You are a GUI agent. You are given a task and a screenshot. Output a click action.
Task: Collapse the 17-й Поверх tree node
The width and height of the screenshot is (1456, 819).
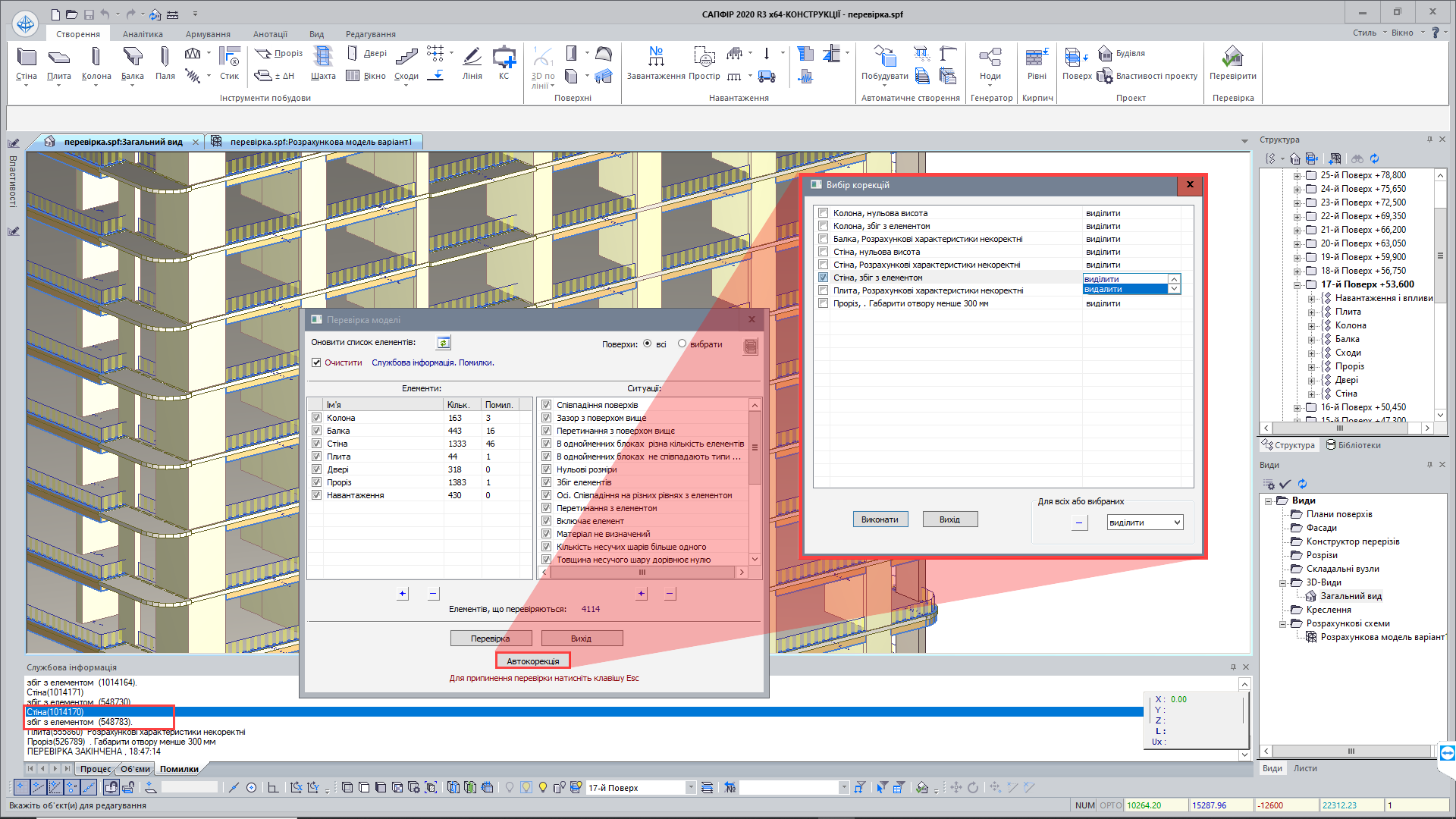click(x=1298, y=285)
